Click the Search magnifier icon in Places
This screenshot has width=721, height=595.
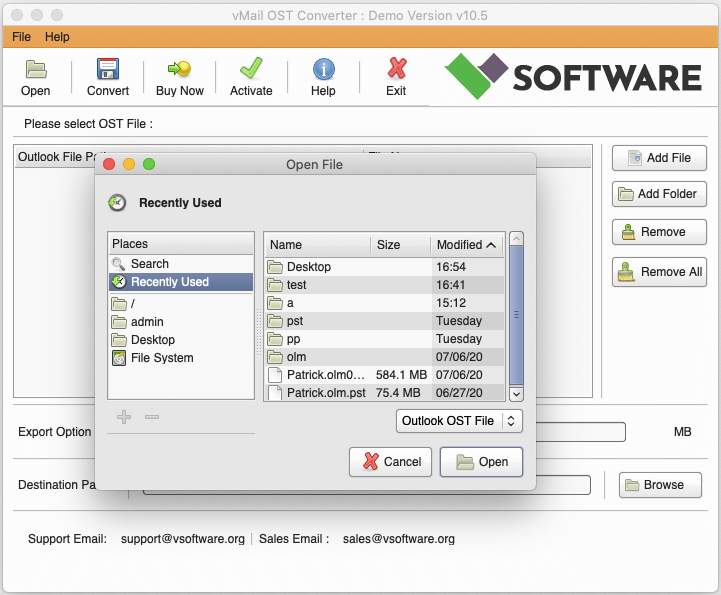click(118, 263)
